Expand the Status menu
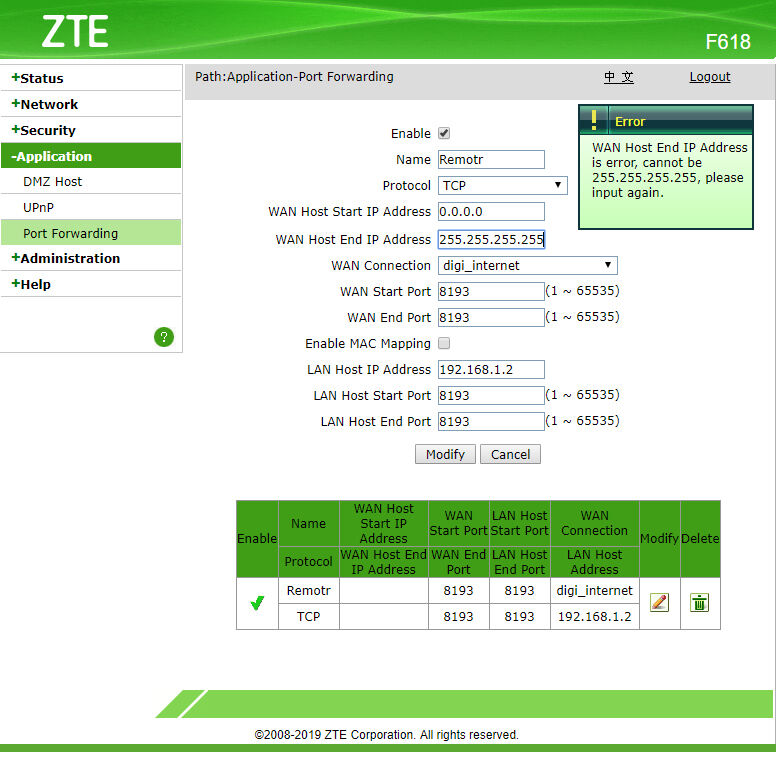 click(x=91, y=78)
